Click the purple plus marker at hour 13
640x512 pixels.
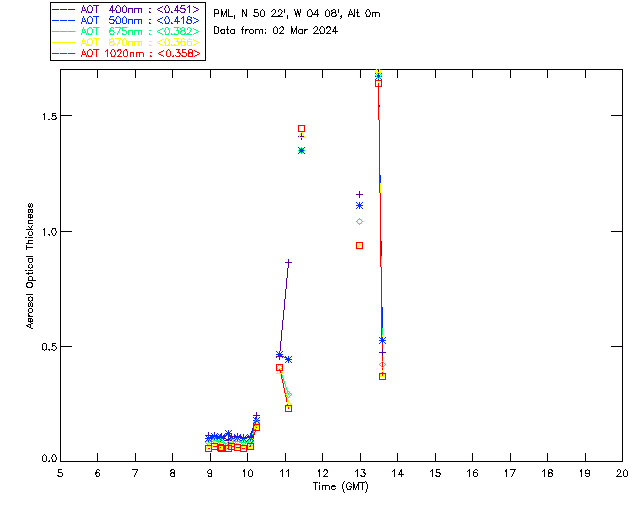point(360,194)
